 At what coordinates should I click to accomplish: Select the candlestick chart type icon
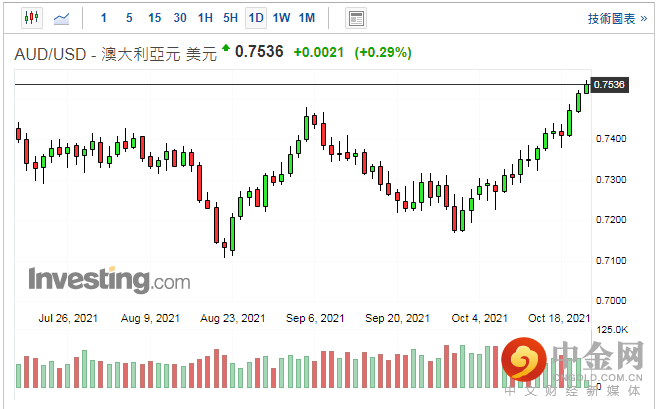pos(32,18)
